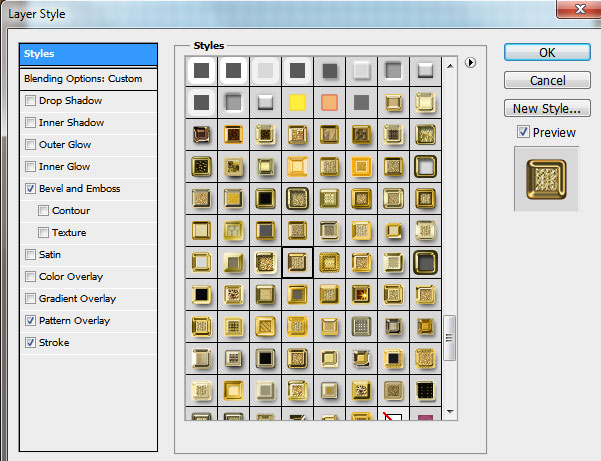Click the styles scrollbar thumb
Image resolution: width=601 pixels, height=461 pixels.
click(x=451, y=338)
